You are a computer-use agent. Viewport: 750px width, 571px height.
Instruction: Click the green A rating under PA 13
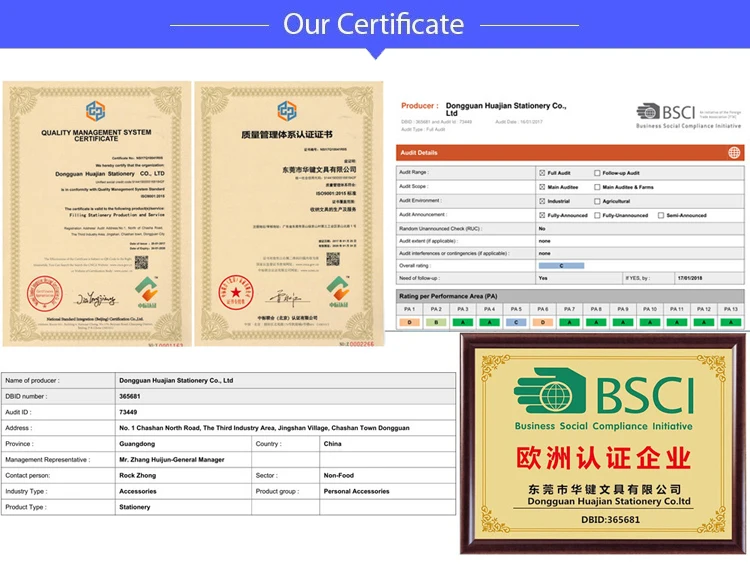731,322
